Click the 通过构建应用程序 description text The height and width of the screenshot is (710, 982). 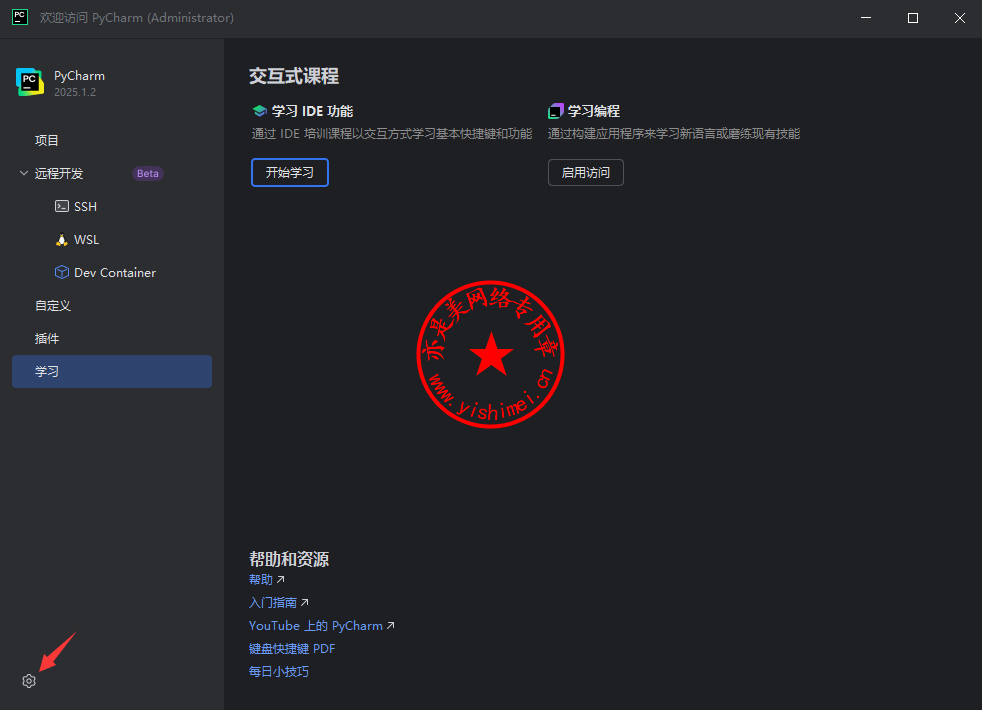(x=674, y=134)
